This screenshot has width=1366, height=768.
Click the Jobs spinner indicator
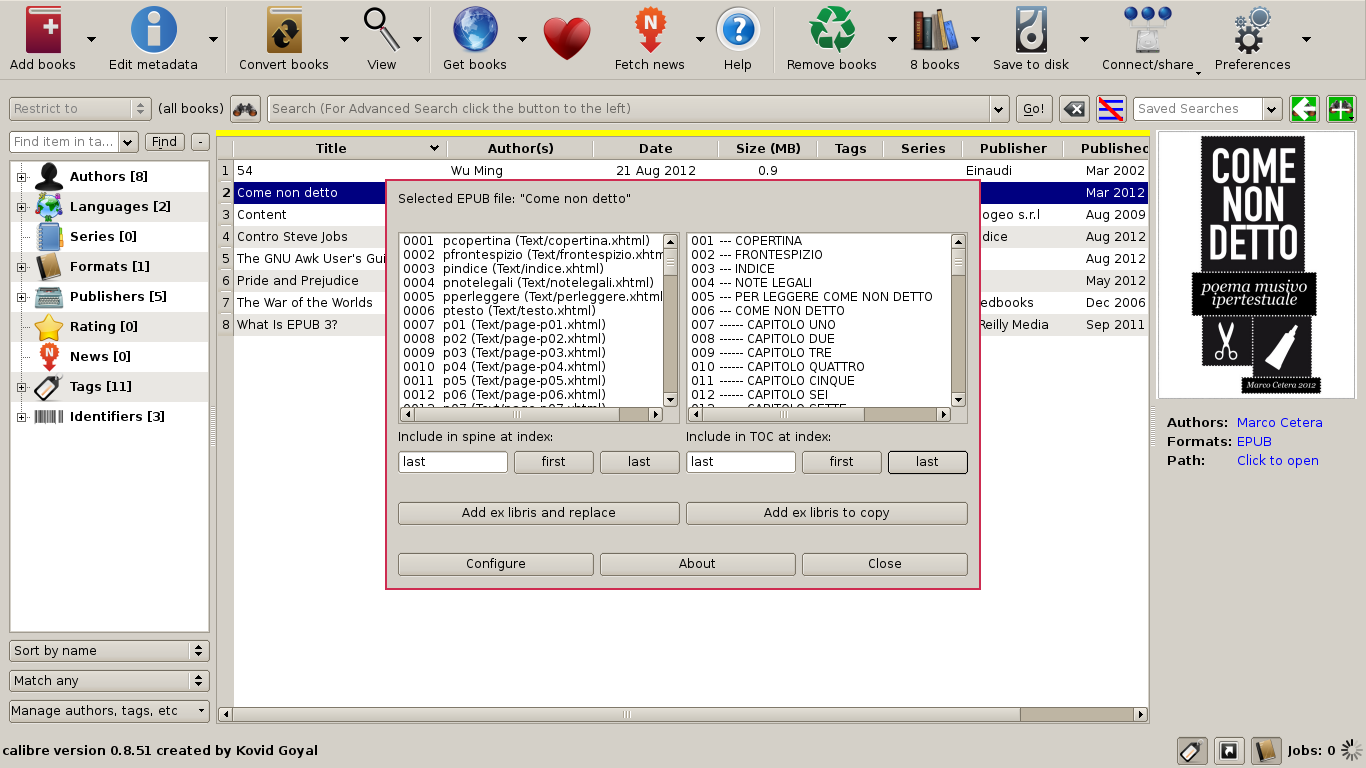tap(1352, 750)
